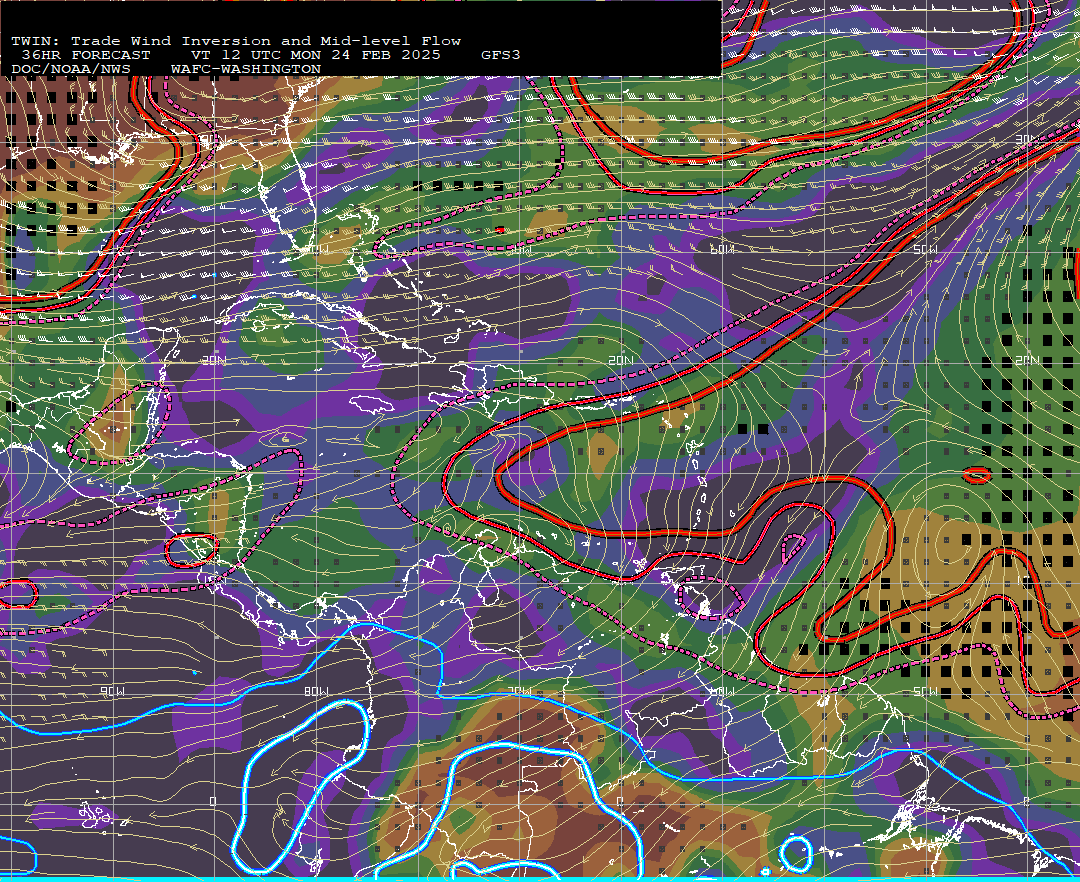Click the "GFS3" model label
The height and width of the screenshot is (882, 1080).
click(500, 55)
